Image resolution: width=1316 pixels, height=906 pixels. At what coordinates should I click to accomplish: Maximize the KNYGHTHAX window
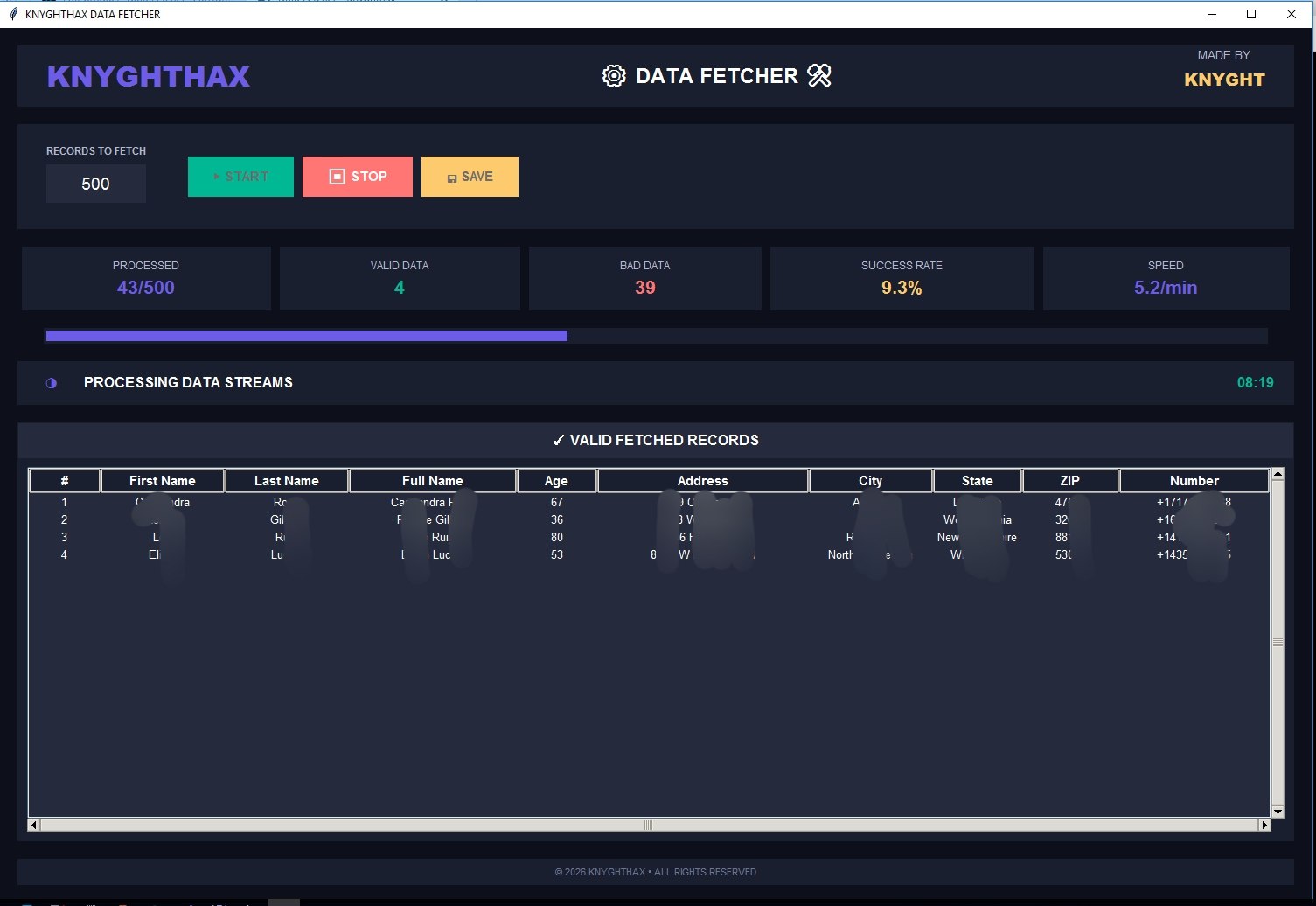pos(1251,14)
